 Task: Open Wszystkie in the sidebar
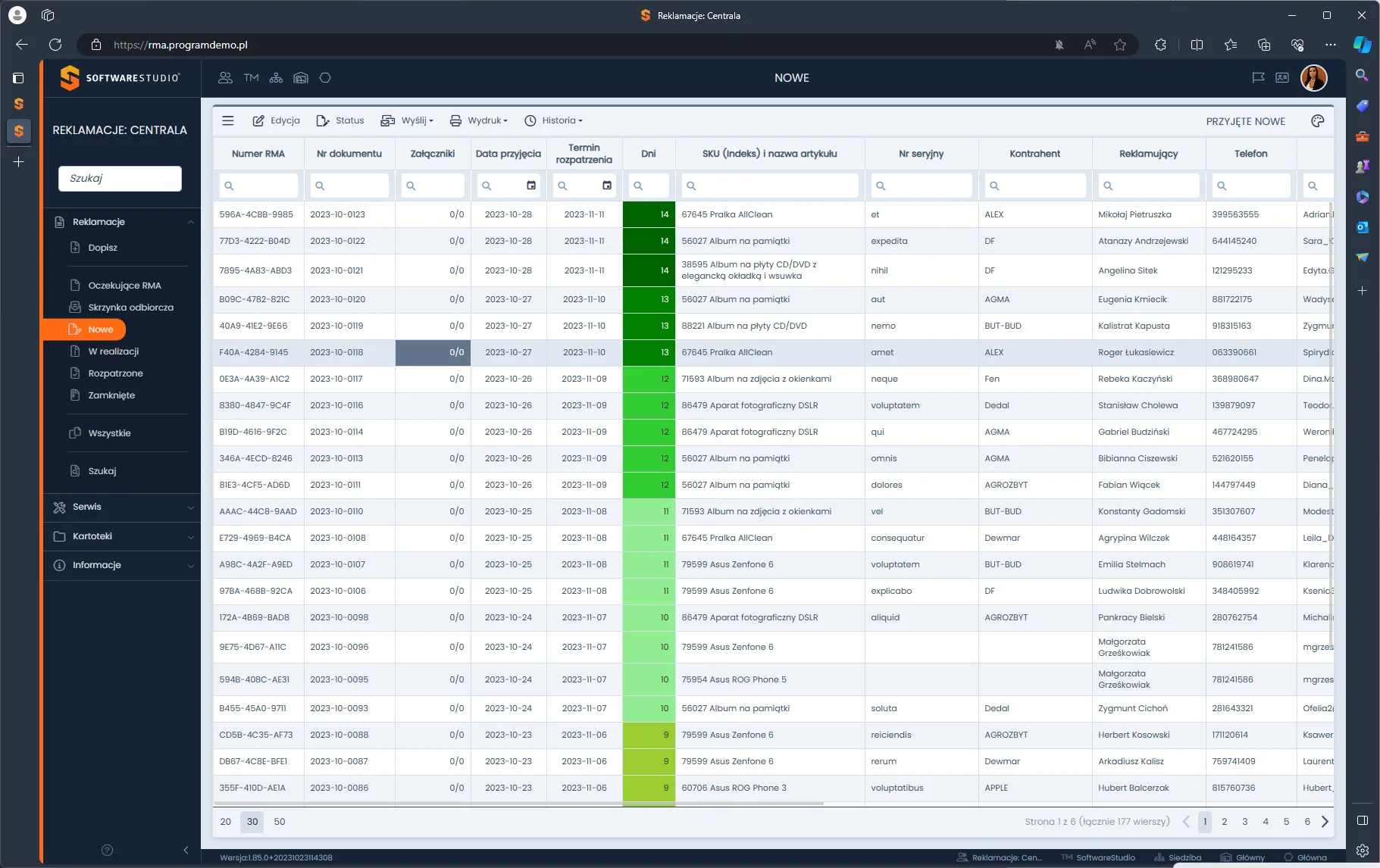tap(109, 433)
